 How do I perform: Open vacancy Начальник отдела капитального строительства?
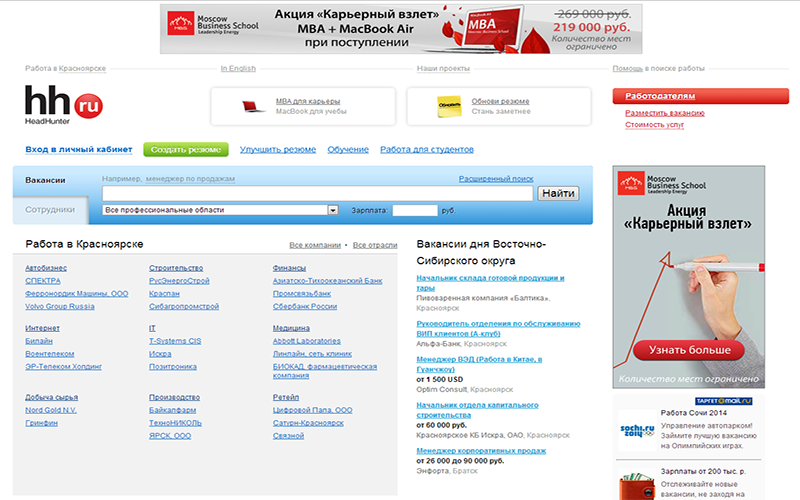477,410
